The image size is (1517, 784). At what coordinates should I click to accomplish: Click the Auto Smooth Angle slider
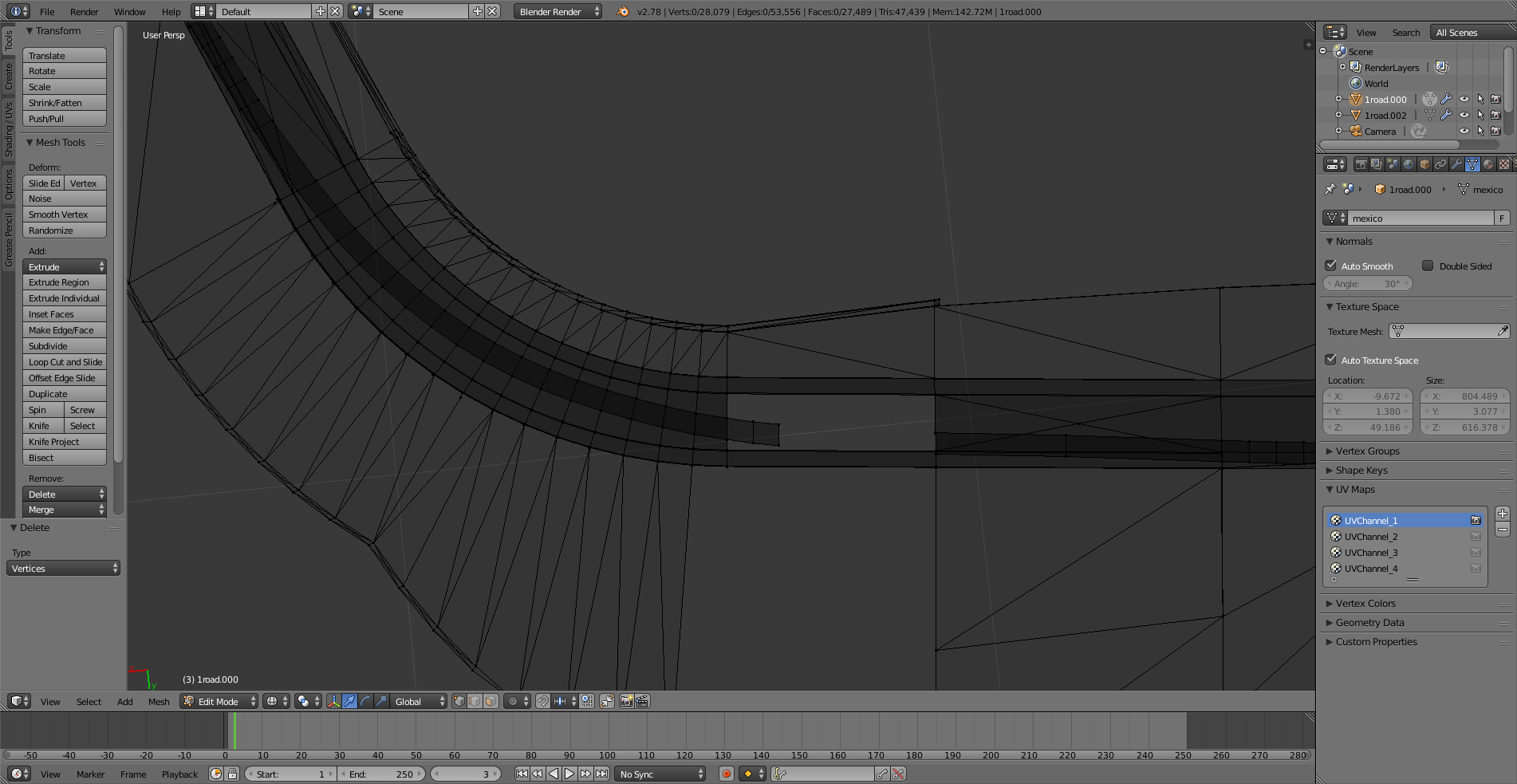click(1368, 284)
